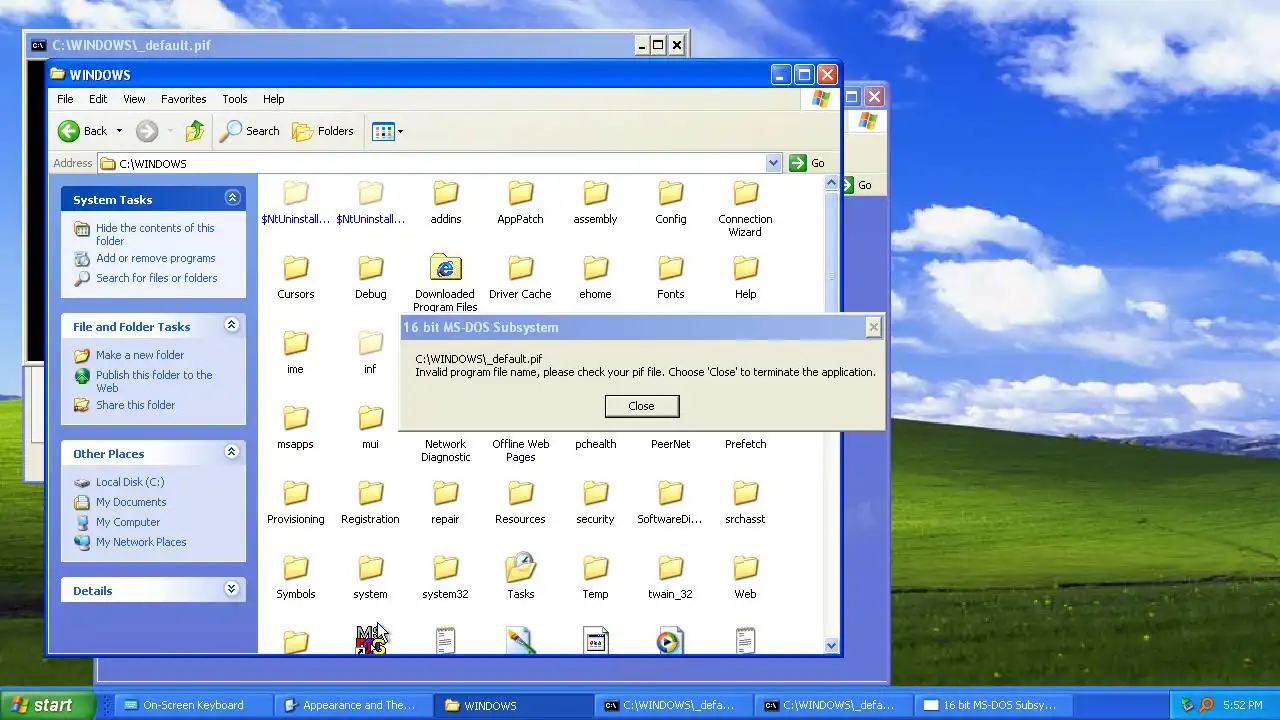Open the Resources folder
The width and height of the screenshot is (1280, 720).
(520, 503)
